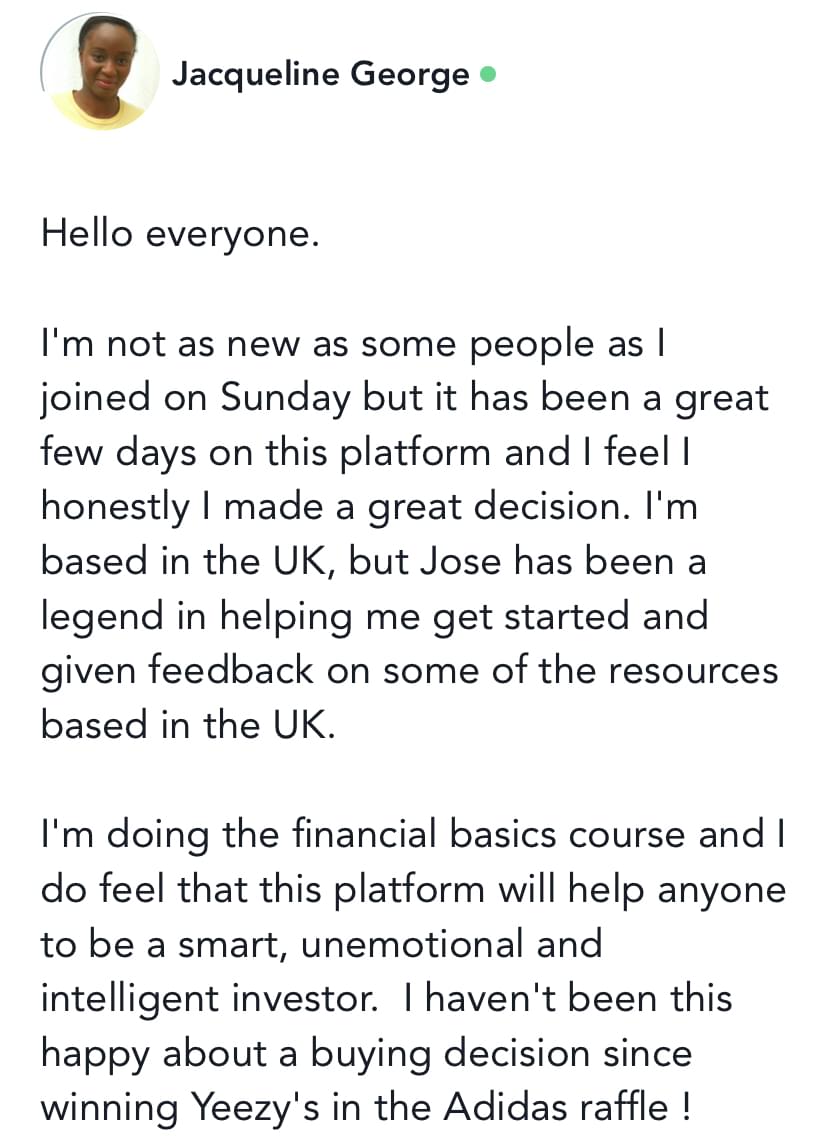This screenshot has width=828, height=1139.
Task: Click the 'Hello everyone.' greeting line
Action: pyautogui.click(x=180, y=235)
